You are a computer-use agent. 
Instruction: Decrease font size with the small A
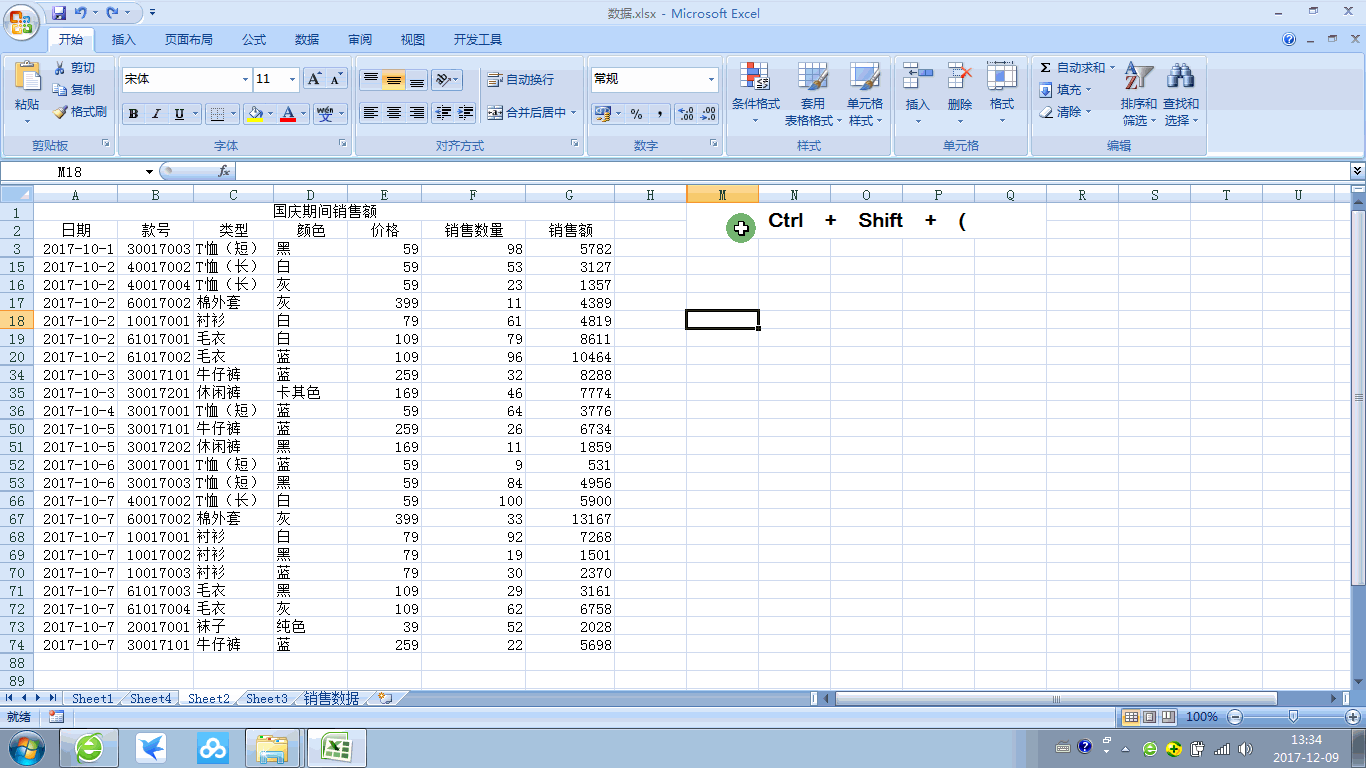336,79
